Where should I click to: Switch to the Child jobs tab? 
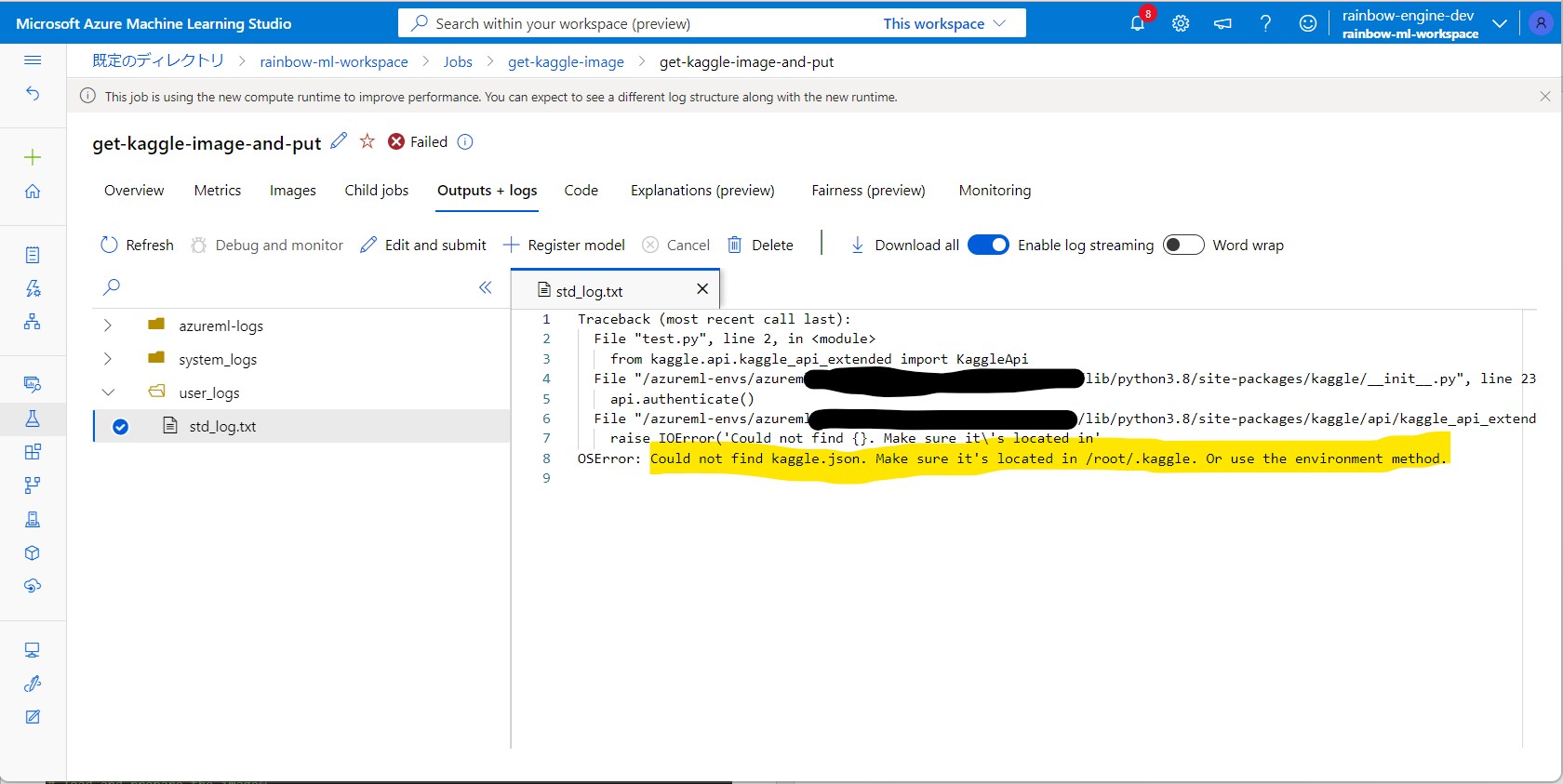pyautogui.click(x=377, y=190)
